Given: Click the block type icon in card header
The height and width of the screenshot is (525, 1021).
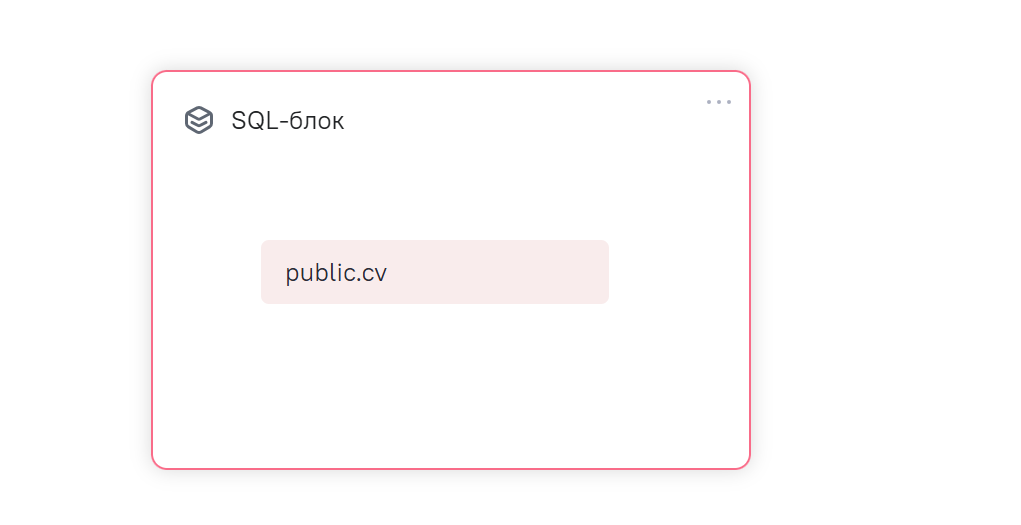Looking at the screenshot, I should (x=199, y=121).
